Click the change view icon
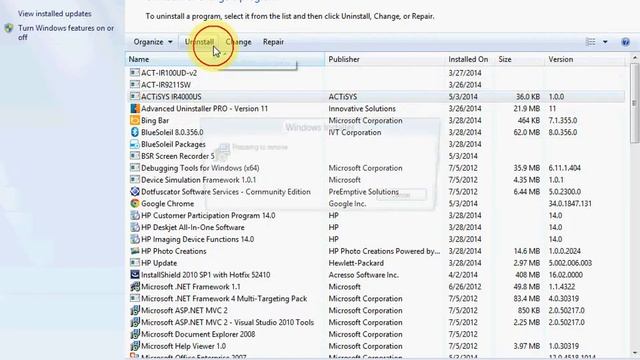 tap(591, 42)
